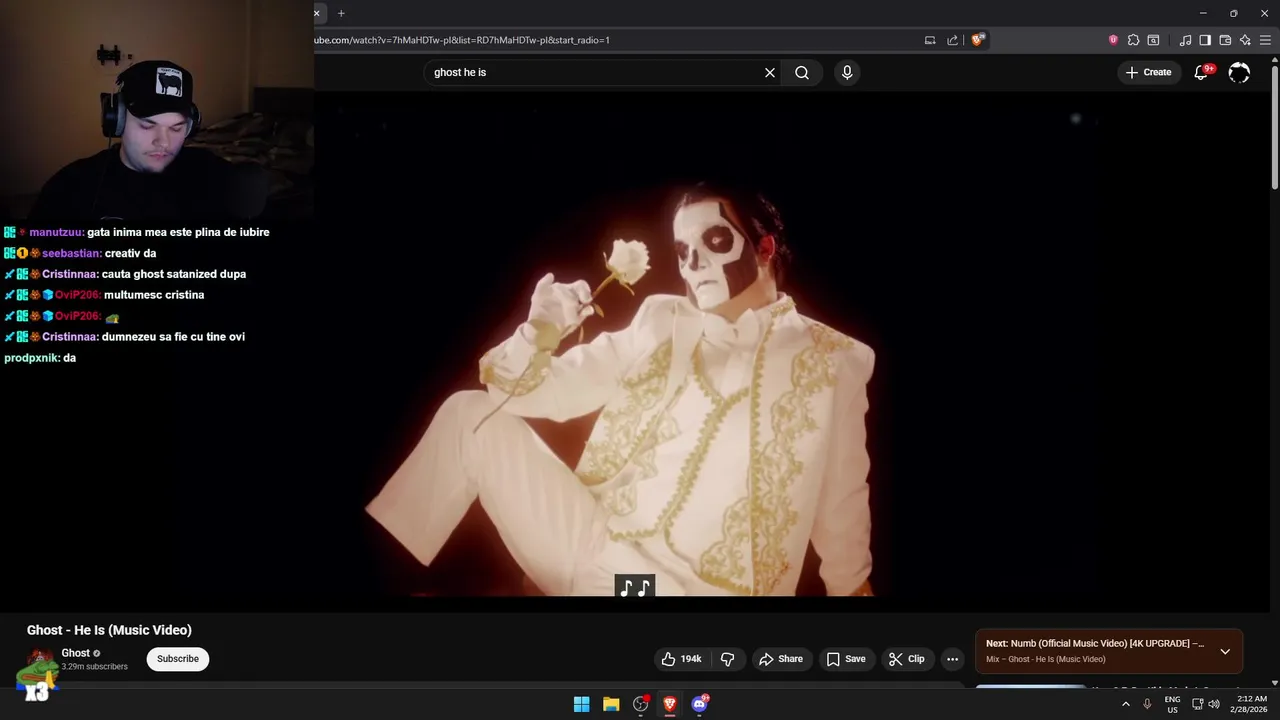1280x720 pixels.
Task: Switch ENG US keyboard language
Action: pyautogui.click(x=1172, y=704)
